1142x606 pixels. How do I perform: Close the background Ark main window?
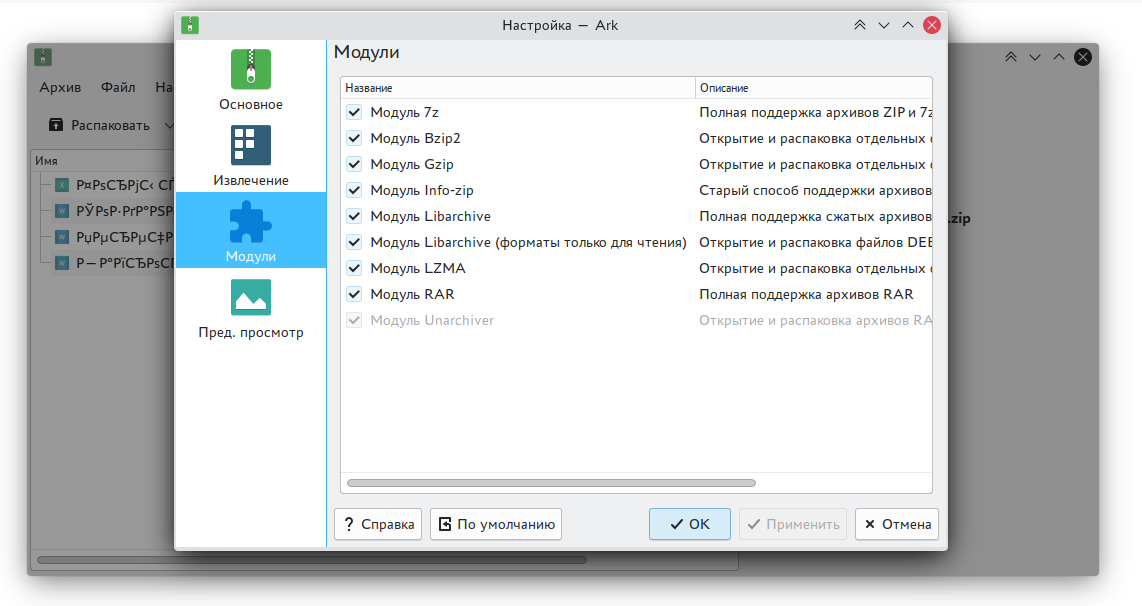coord(1083,57)
